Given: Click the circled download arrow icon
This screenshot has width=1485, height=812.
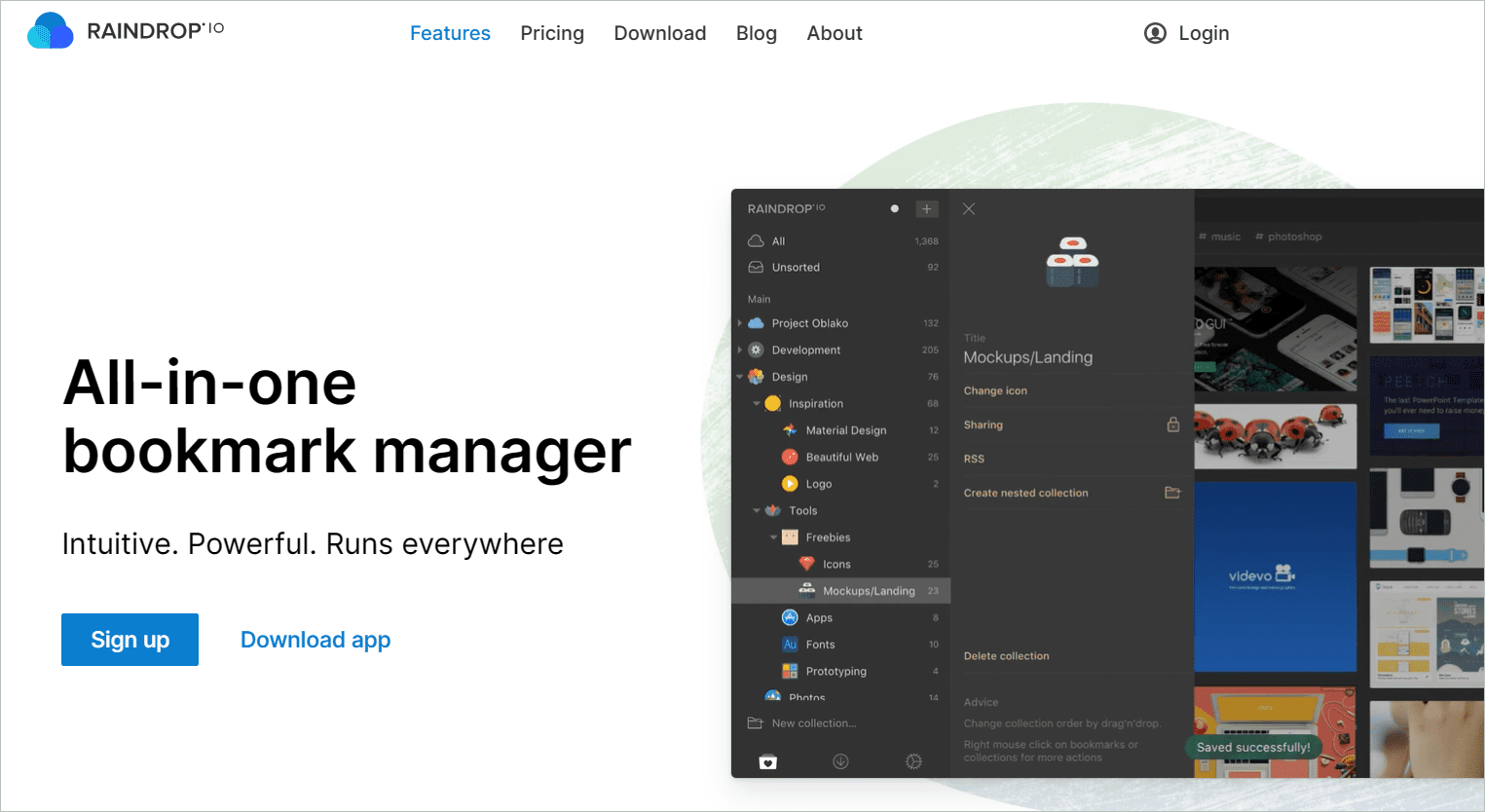Looking at the screenshot, I should (840, 761).
